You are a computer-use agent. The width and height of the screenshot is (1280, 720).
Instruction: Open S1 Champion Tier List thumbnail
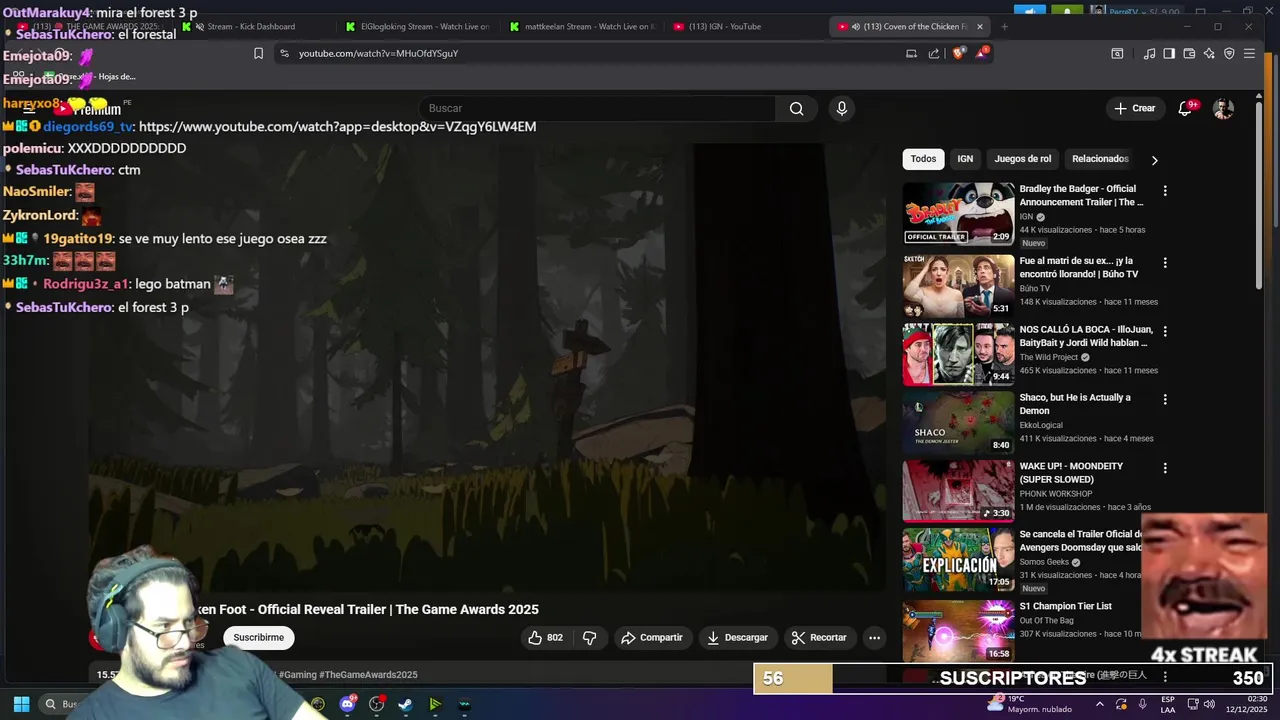point(958,630)
